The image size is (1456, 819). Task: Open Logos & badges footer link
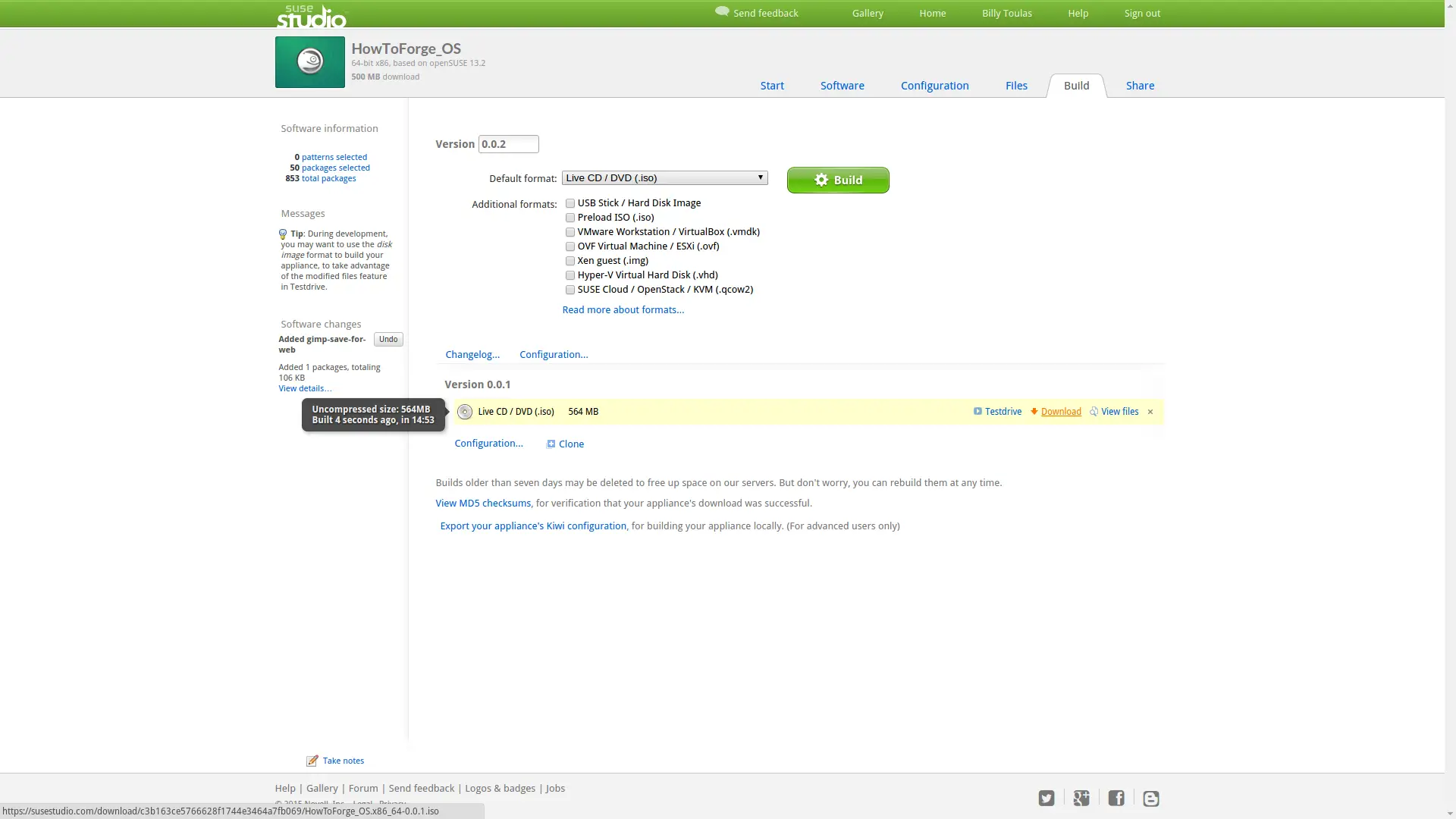(x=500, y=789)
